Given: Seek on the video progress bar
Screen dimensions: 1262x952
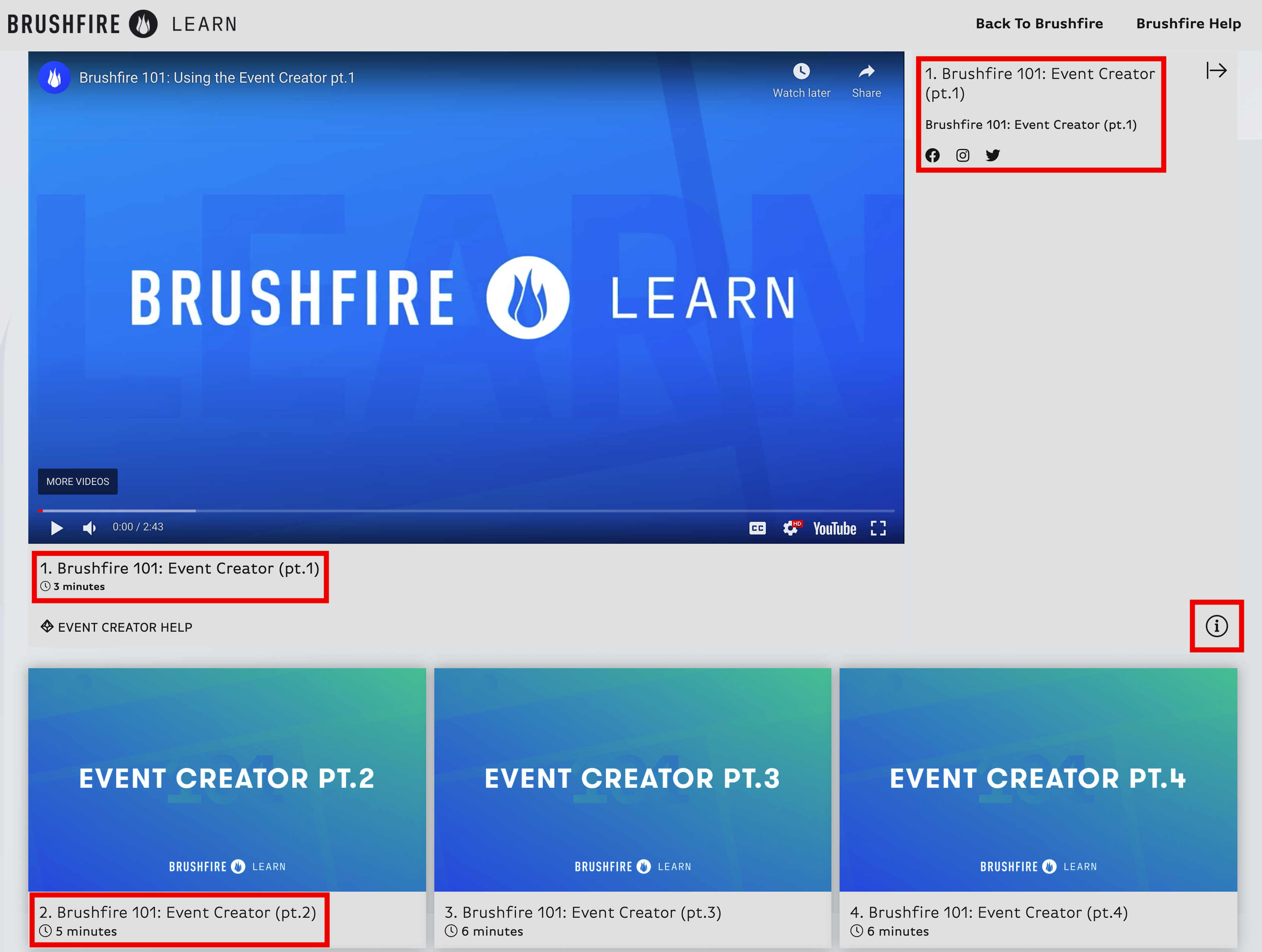Looking at the screenshot, I should click(466, 511).
